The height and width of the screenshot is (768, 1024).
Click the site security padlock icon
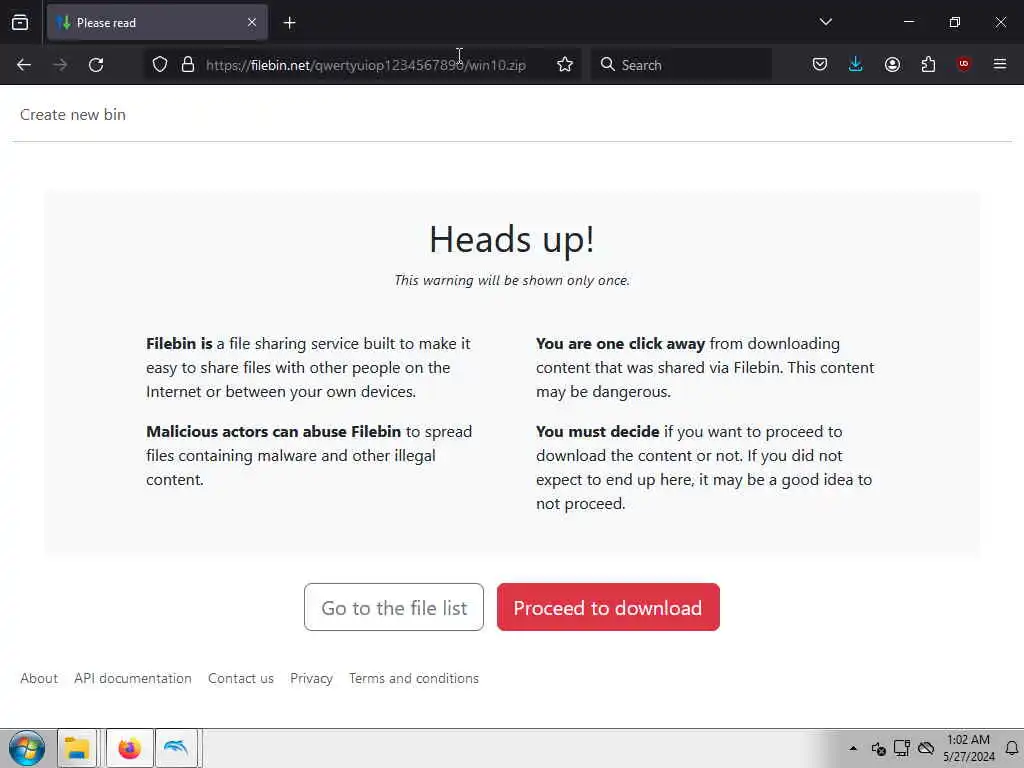tap(188, 65)
